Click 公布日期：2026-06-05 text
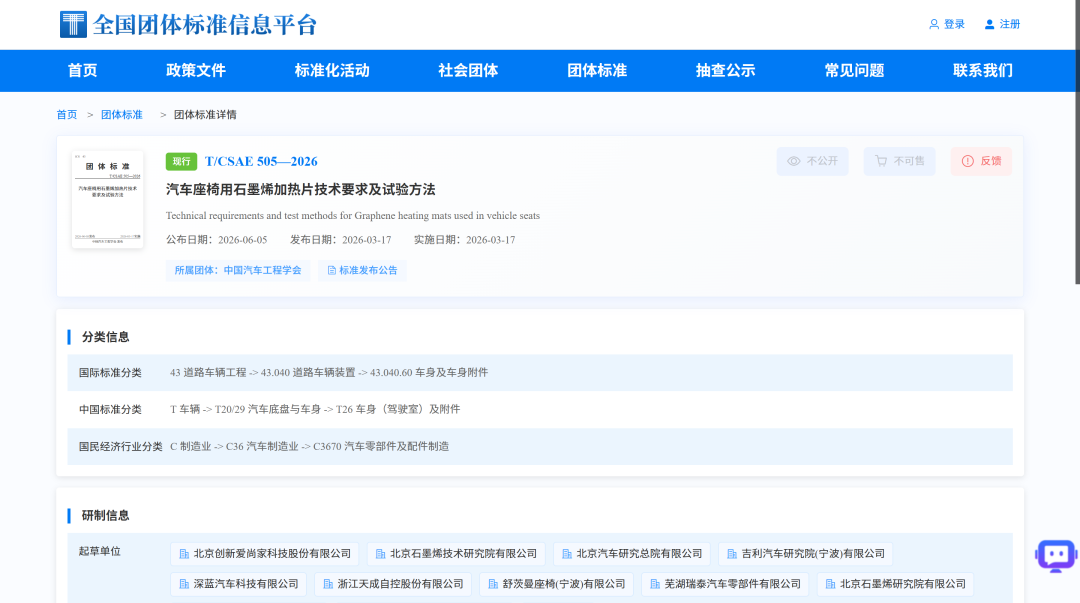 (216, 240)
